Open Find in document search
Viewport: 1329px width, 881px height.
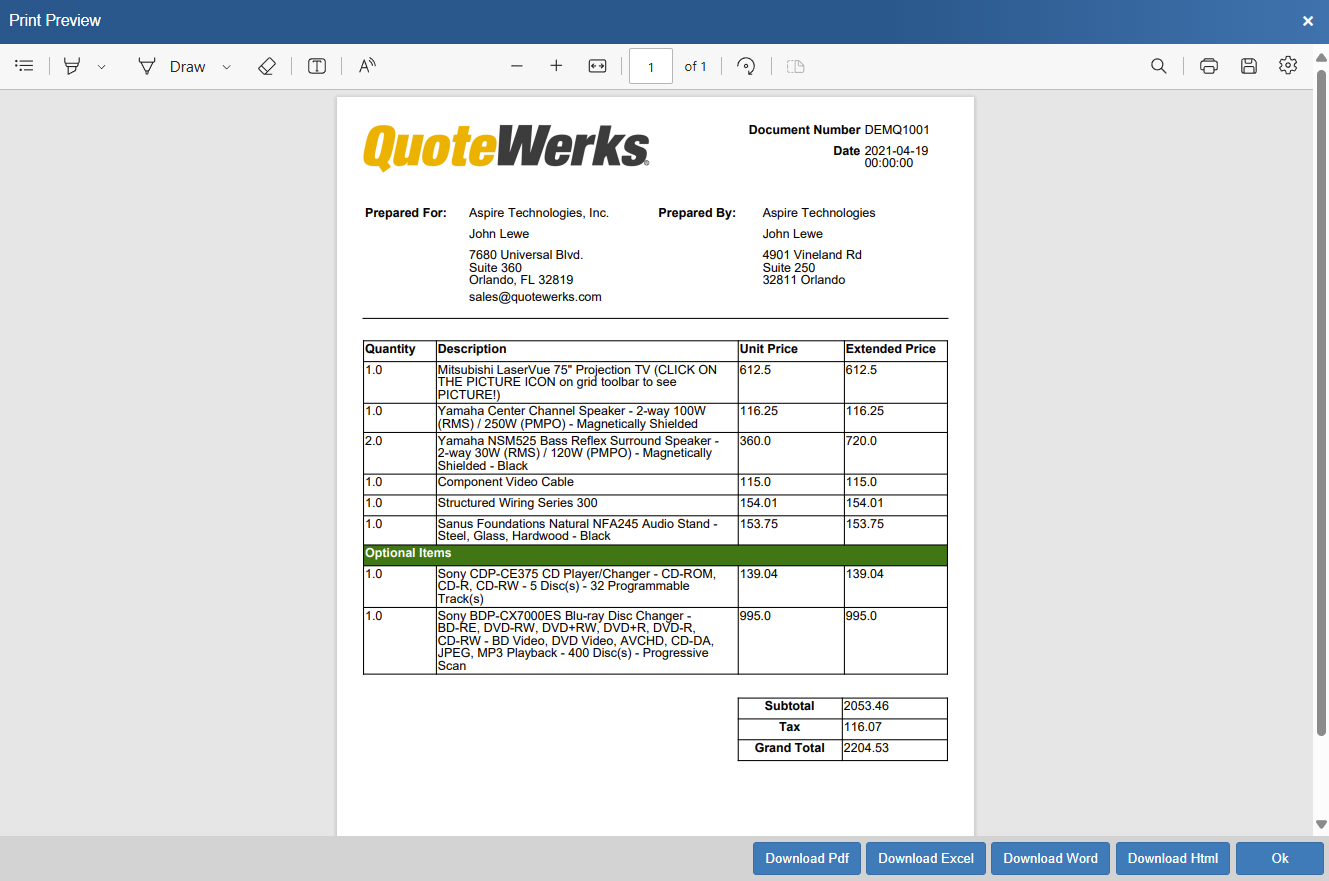(x=1158, y=66)
